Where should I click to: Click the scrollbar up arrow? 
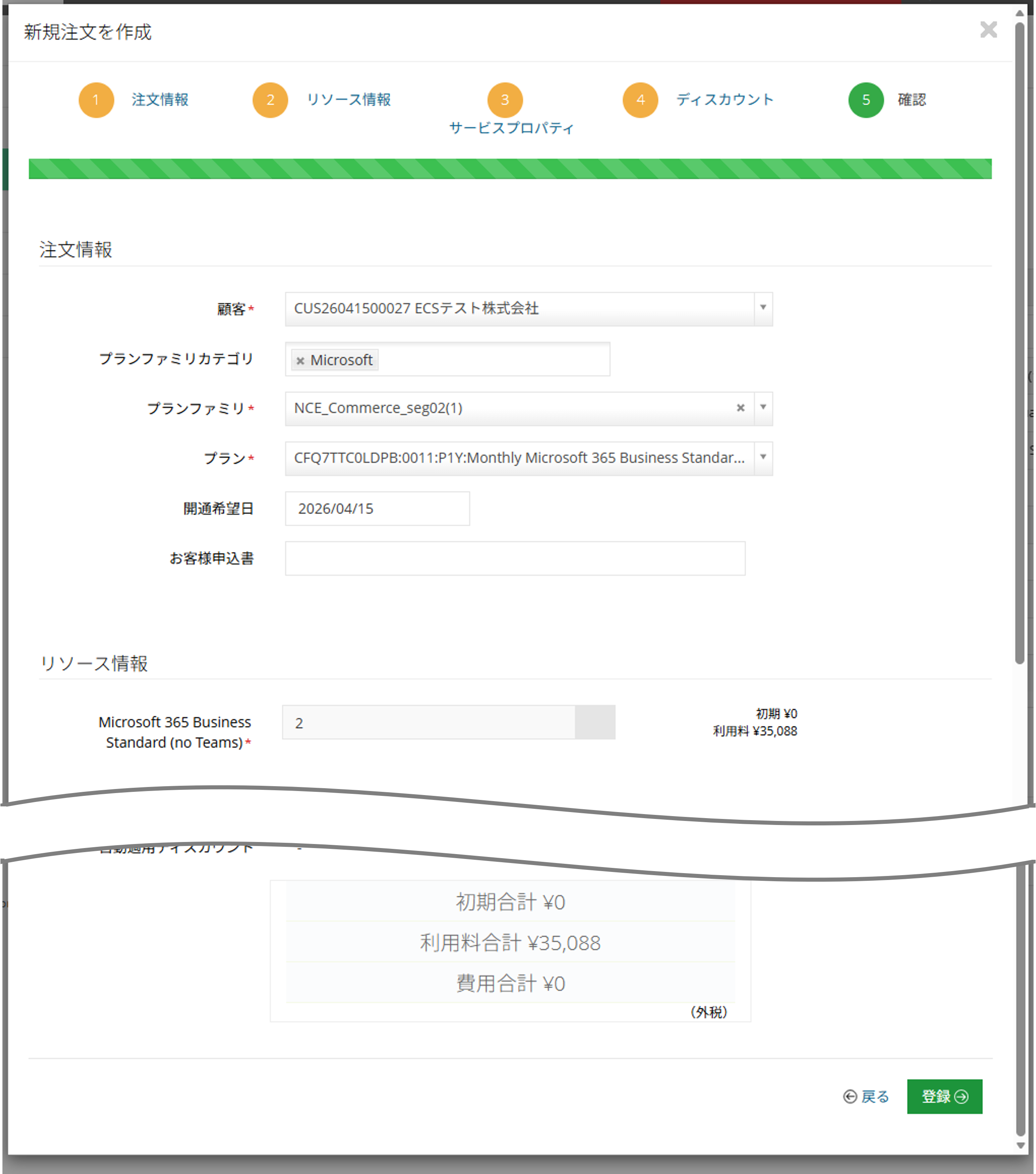[1020, 13]
